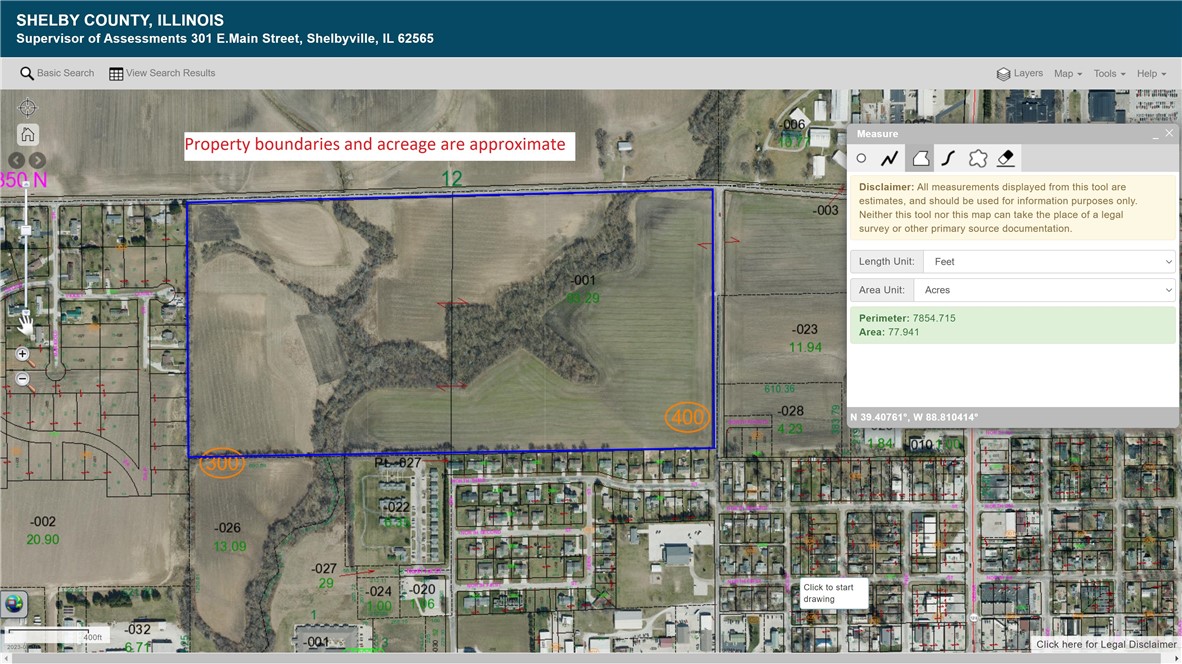Screen dimensions: 1182x664
Task: Open the Length Unit dropdown
Action: (1048, 262)
